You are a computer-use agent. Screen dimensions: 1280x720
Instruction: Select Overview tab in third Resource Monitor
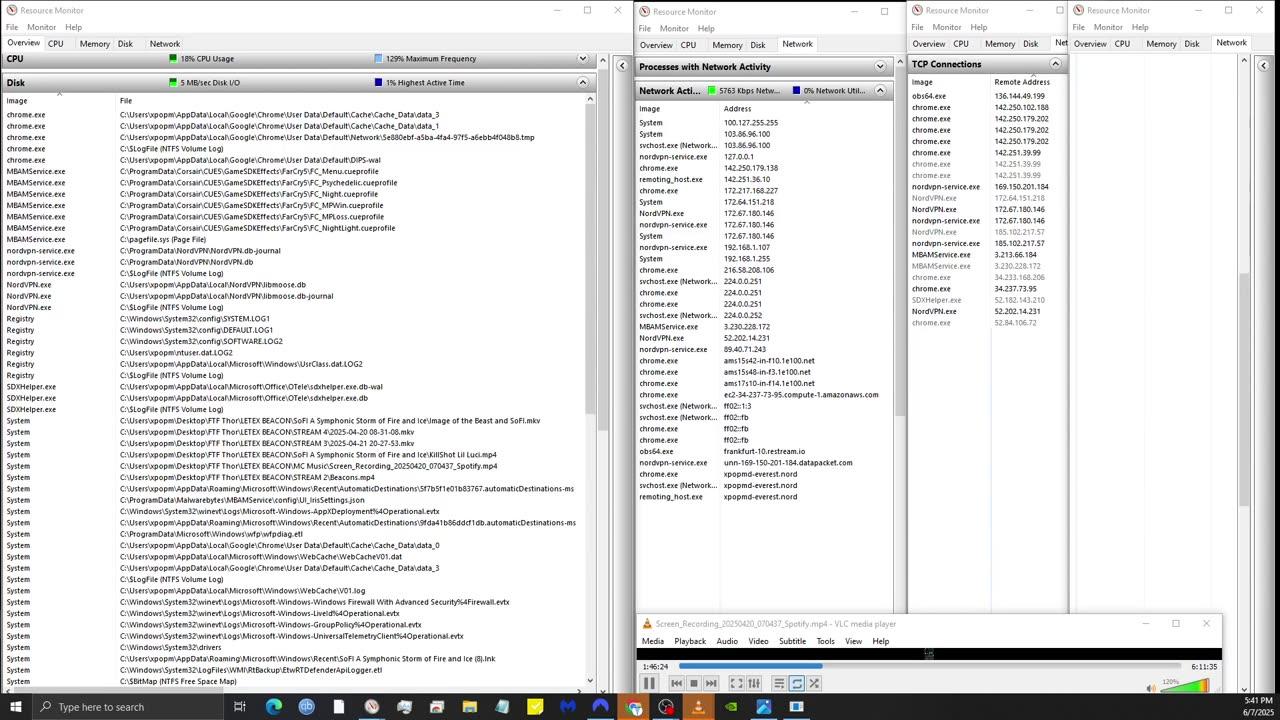pos(928,44)
